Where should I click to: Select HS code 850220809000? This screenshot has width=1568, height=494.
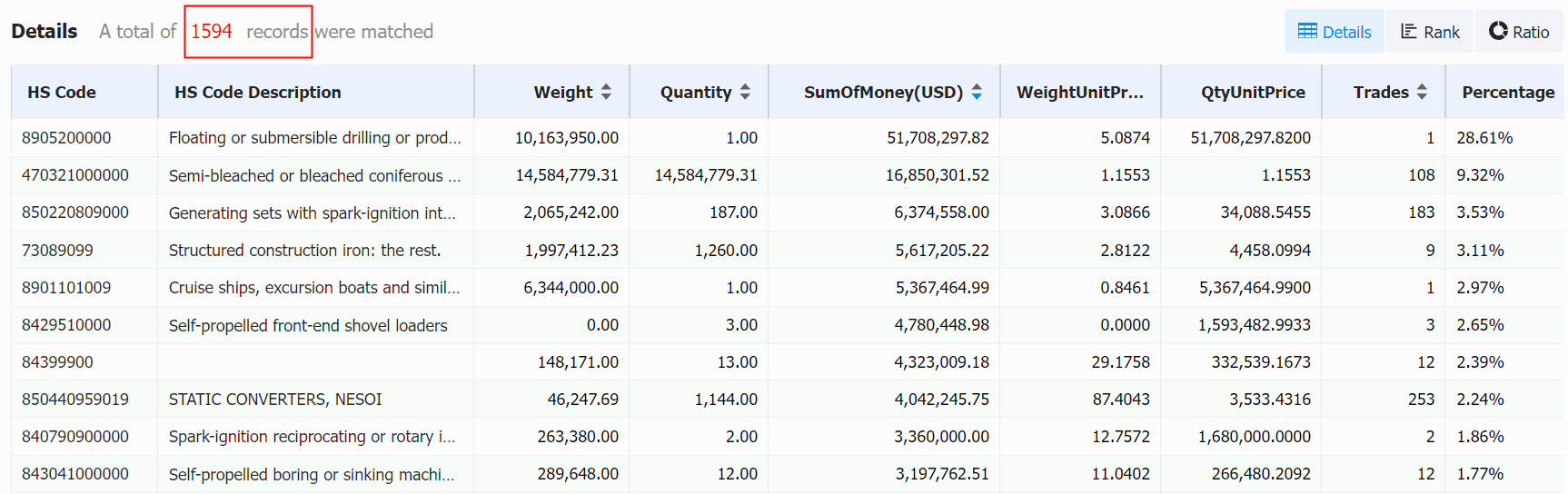[75, 212]
